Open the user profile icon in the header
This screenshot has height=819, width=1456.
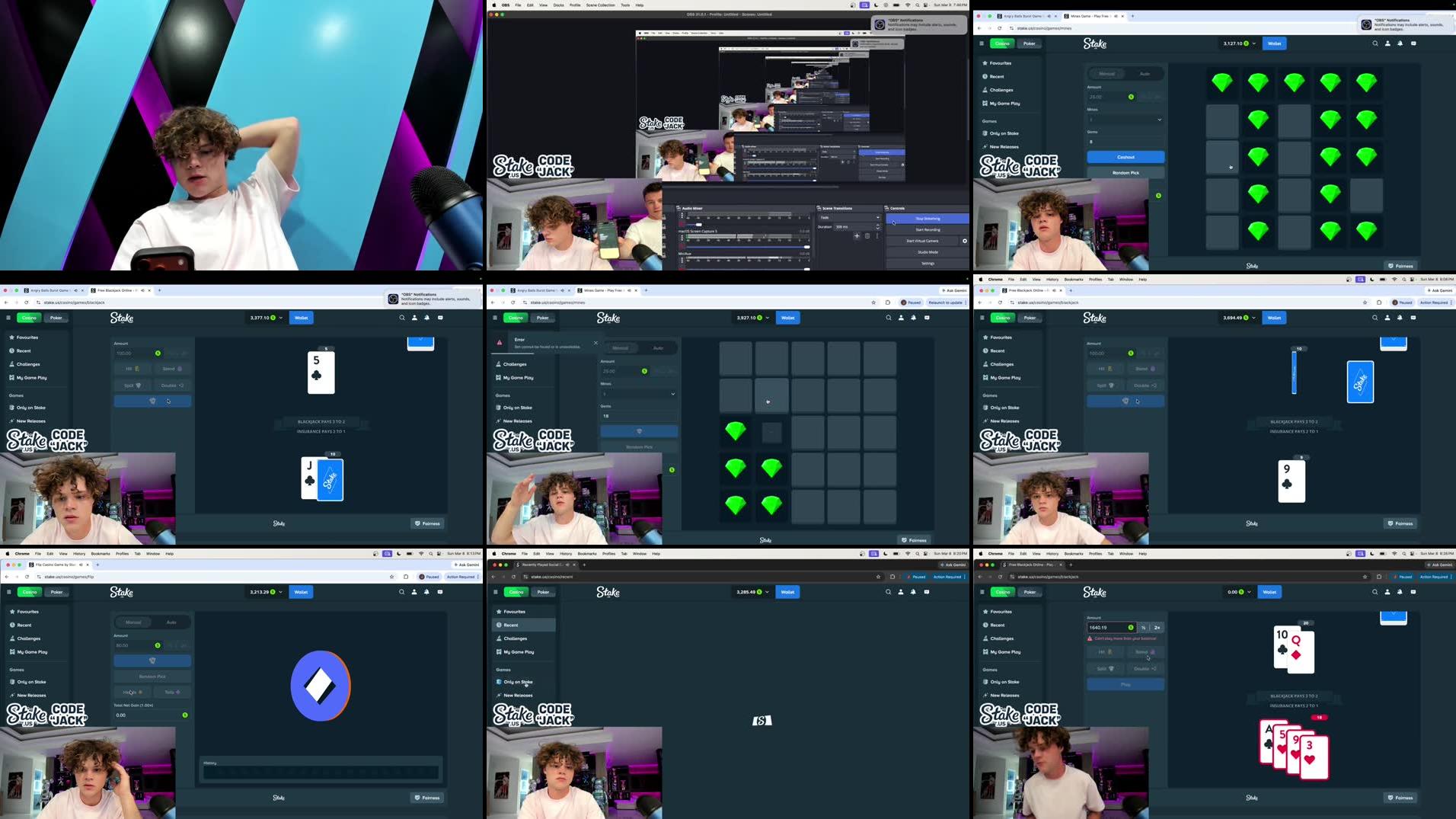[x=1387, y=43]
